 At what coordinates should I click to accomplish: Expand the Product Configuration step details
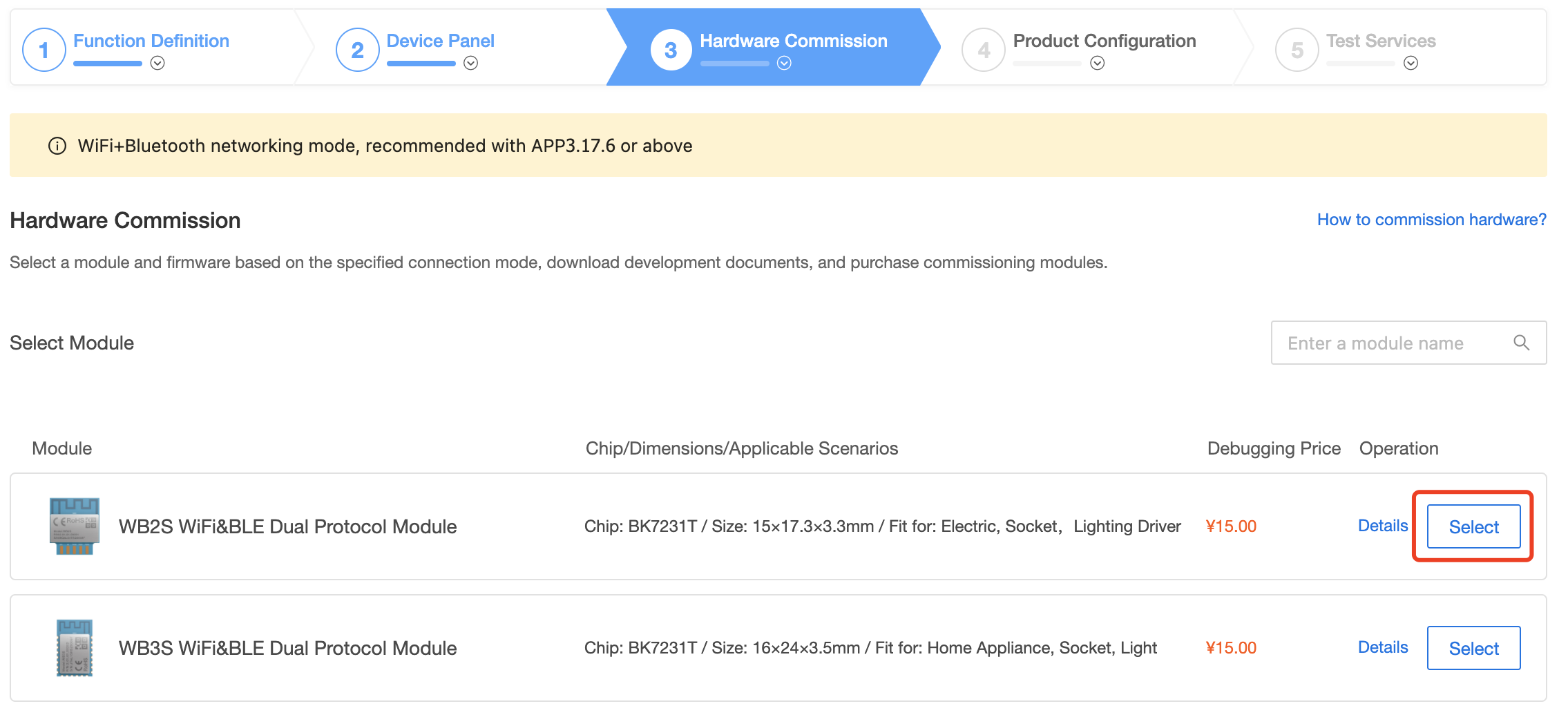point(1096,64)
